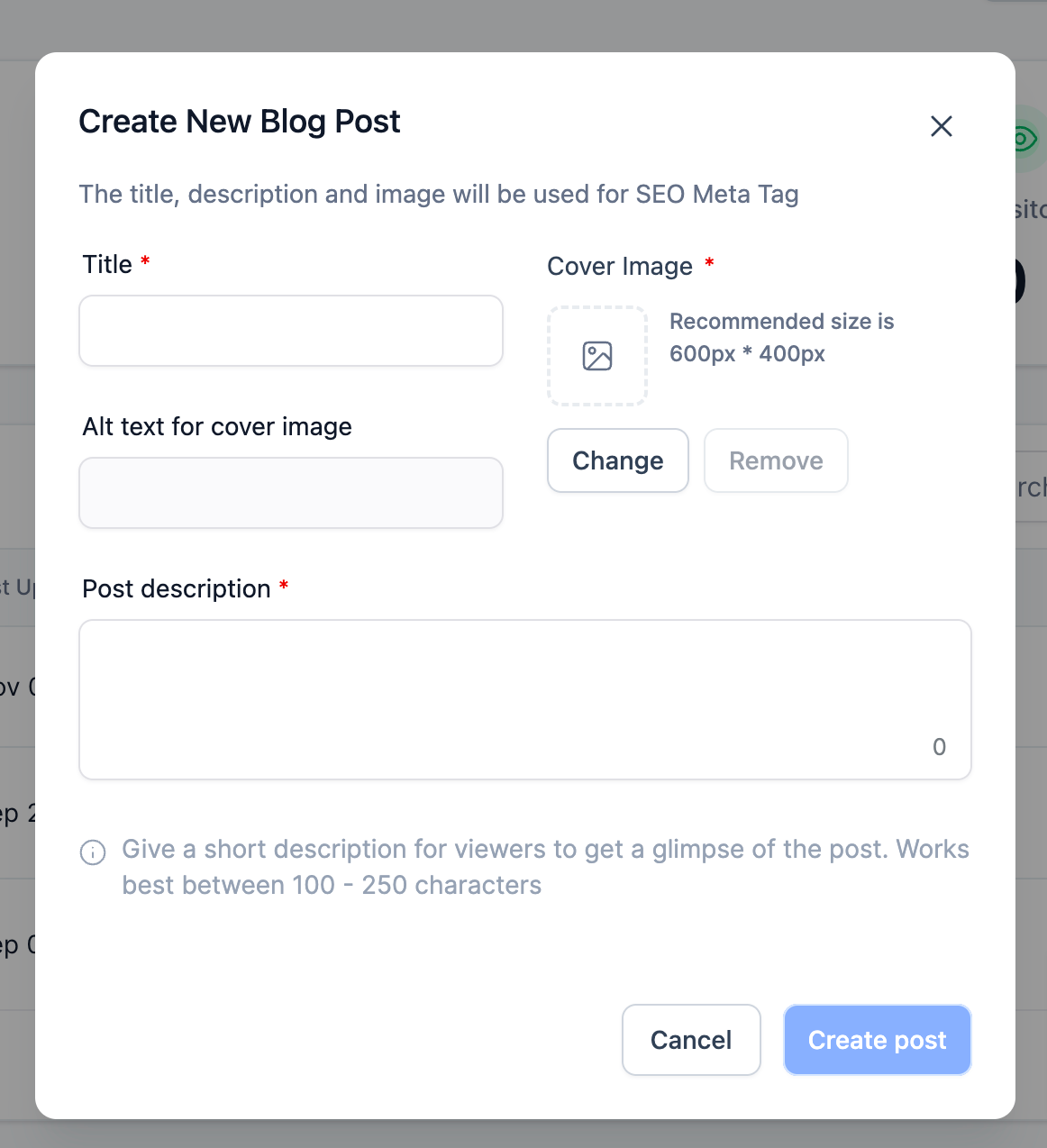Click the SEO Meta Tag subtitle text
Screen dimensions: 1047x1148
click(x=439, y=195)
